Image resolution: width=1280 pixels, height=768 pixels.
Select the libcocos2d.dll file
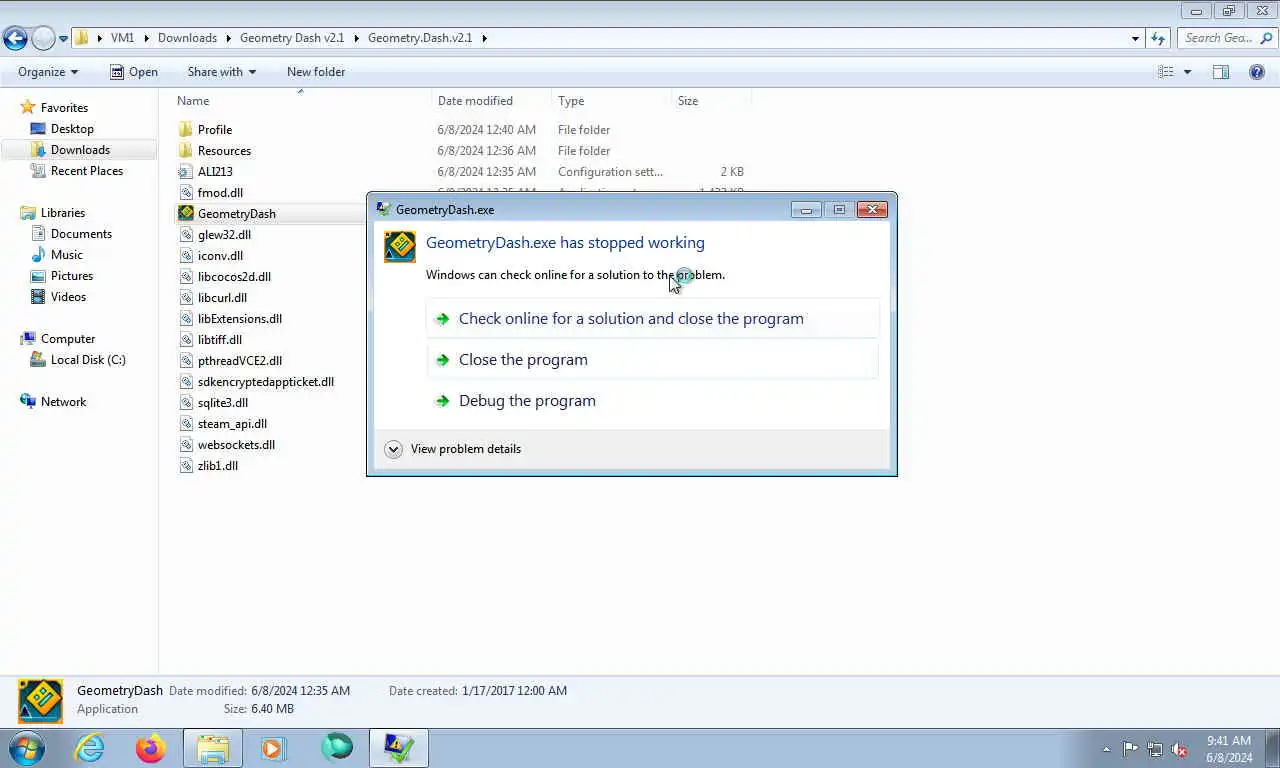click(234, 277)
